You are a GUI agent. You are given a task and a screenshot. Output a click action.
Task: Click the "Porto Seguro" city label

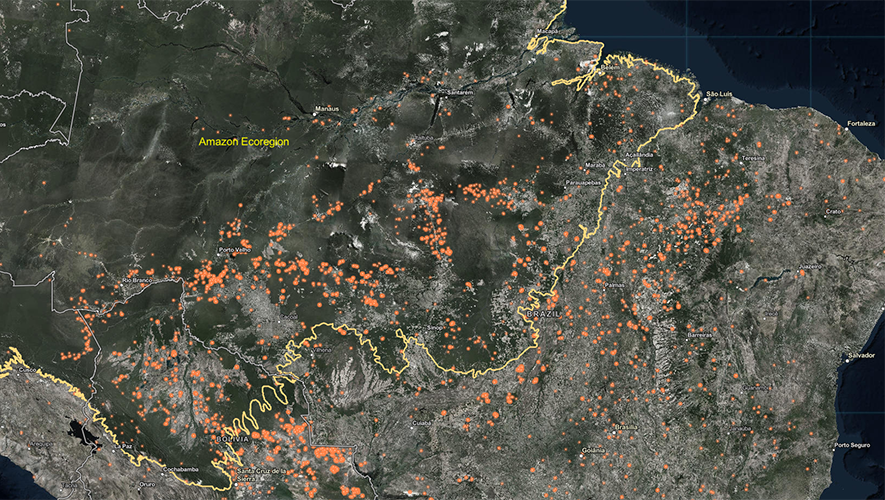853,446
